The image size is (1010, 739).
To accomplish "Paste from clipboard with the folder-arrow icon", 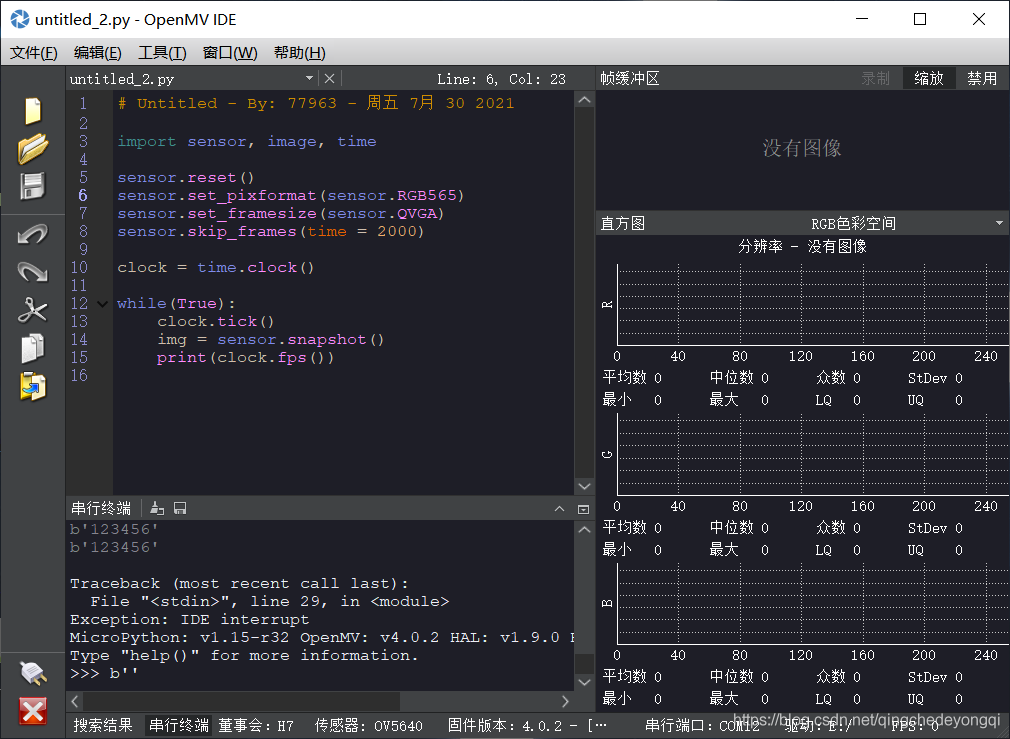I will (x=32, y=387).
